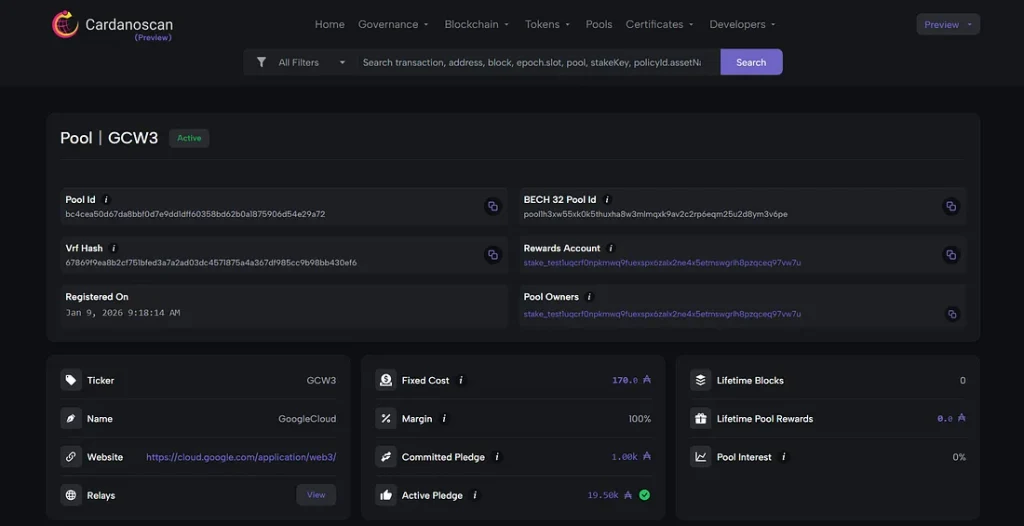
Task: Click the Active Pledge thumbs-up icon
Action: point(386,495)
